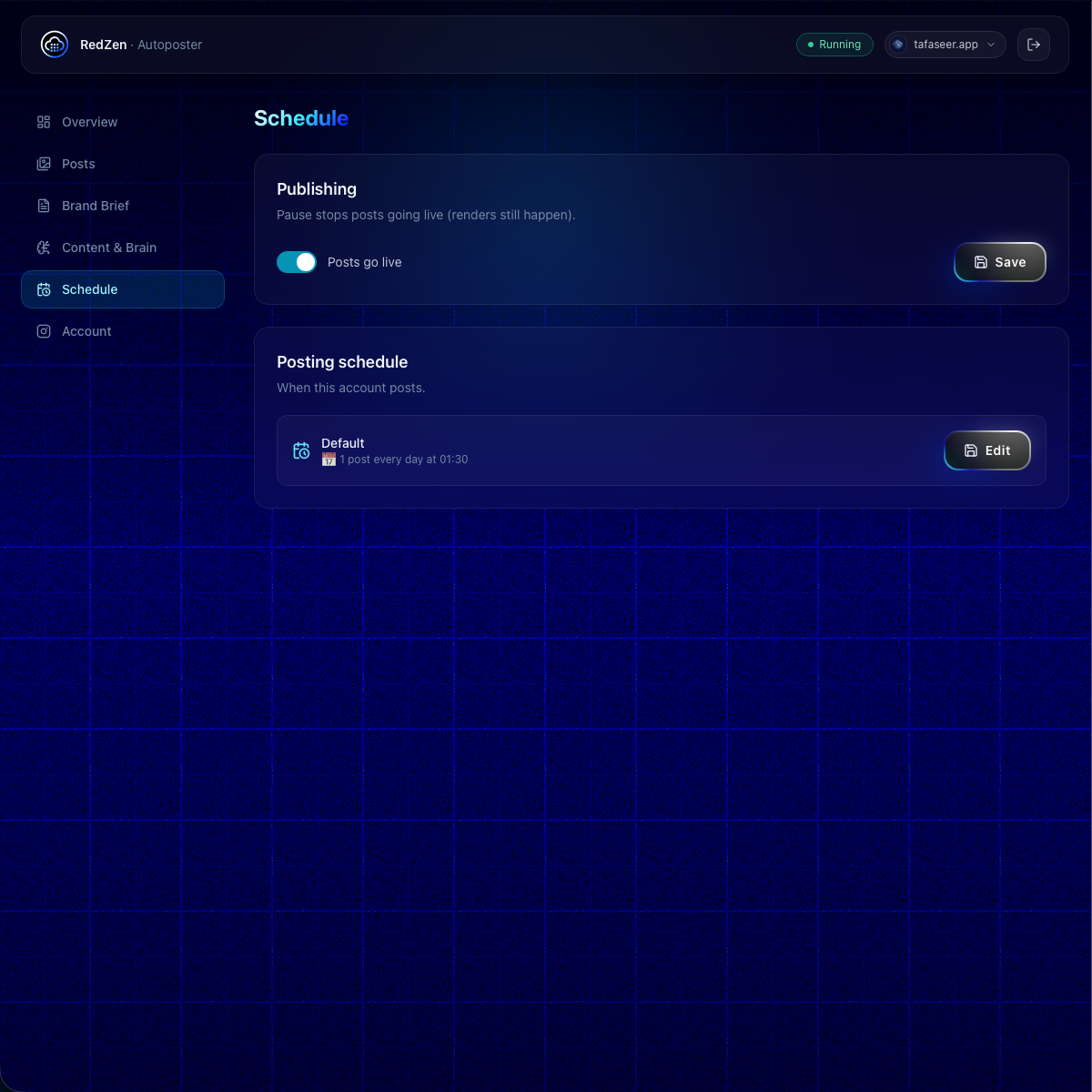The width and height of the screenshot is (1092, 1092).
Task: Open the Posts section
Action: pos(123,164)
